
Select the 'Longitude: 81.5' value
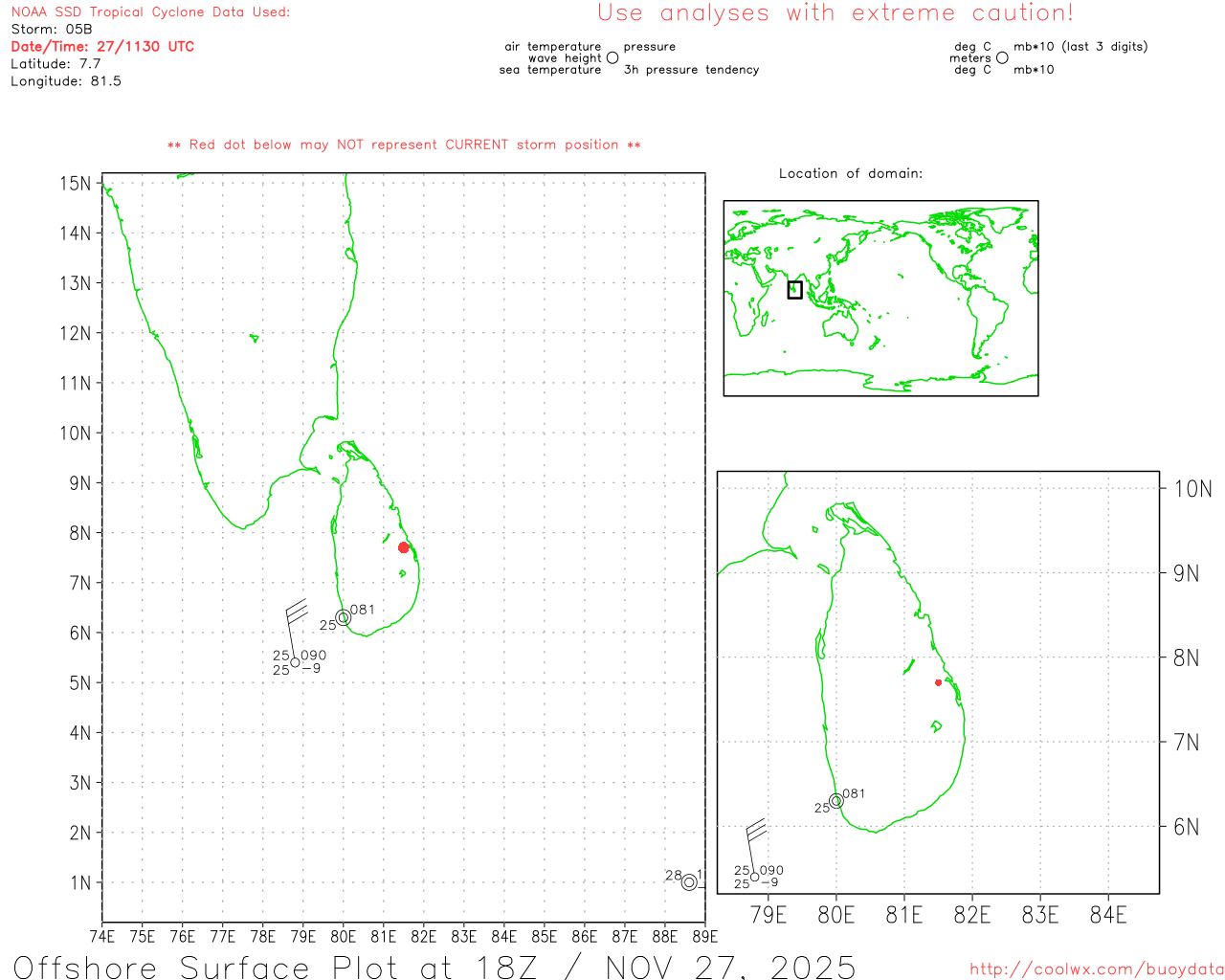[66, 81]
